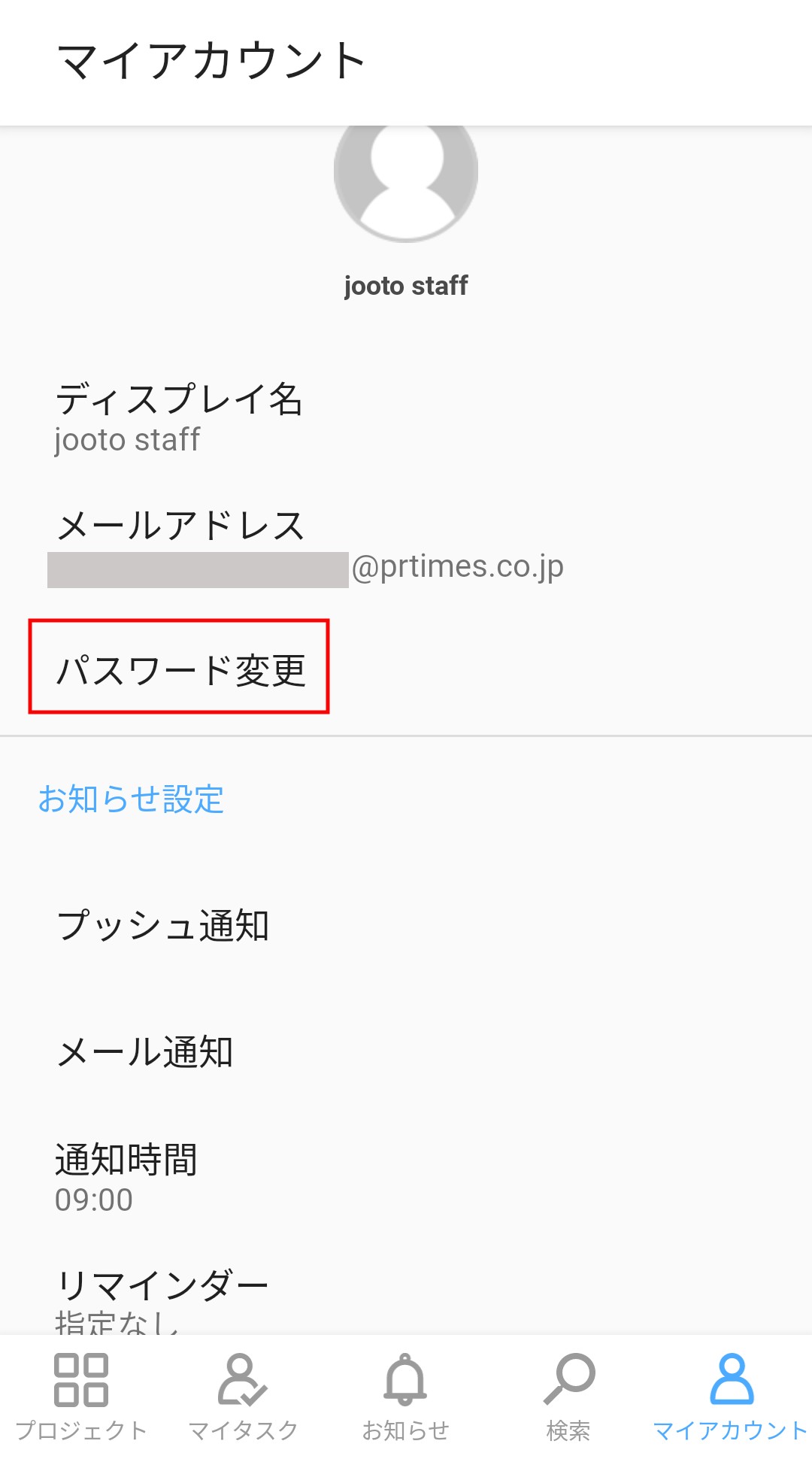
Task: Tap the マイアカウント page title
Action: click(x=211, y=61)
